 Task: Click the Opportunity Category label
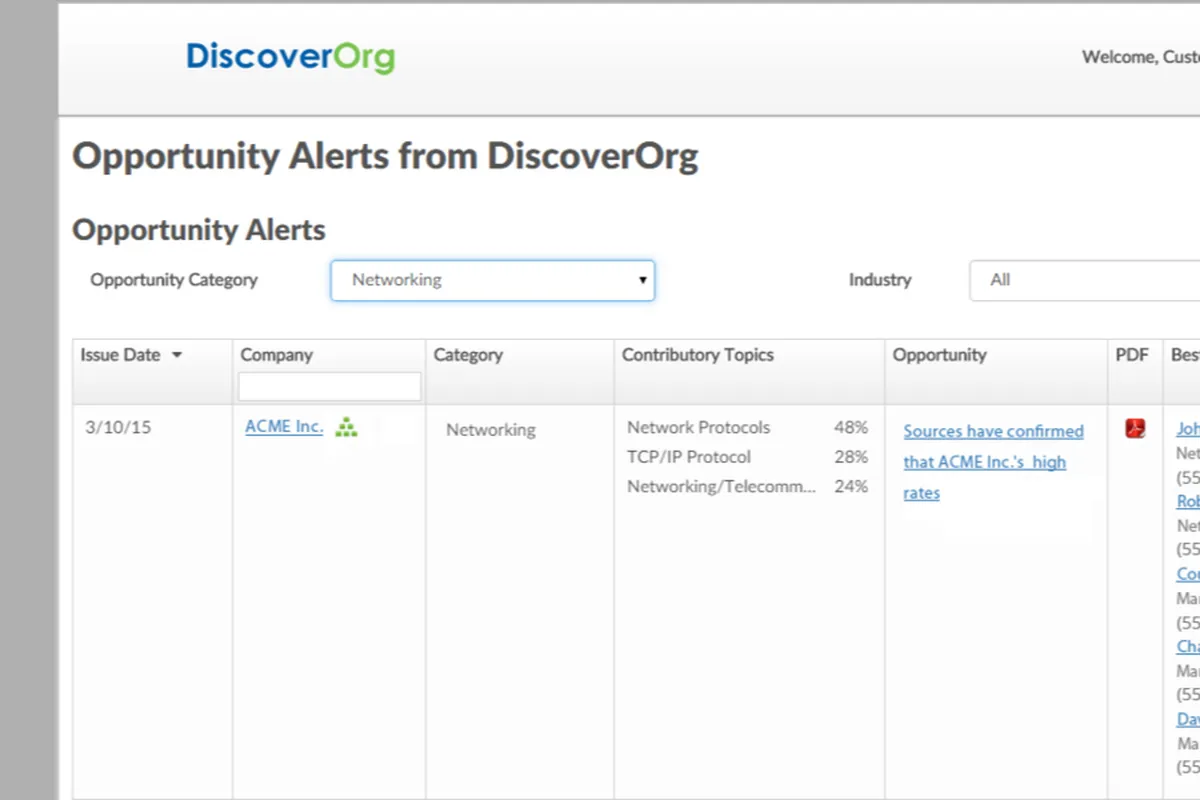174,280
